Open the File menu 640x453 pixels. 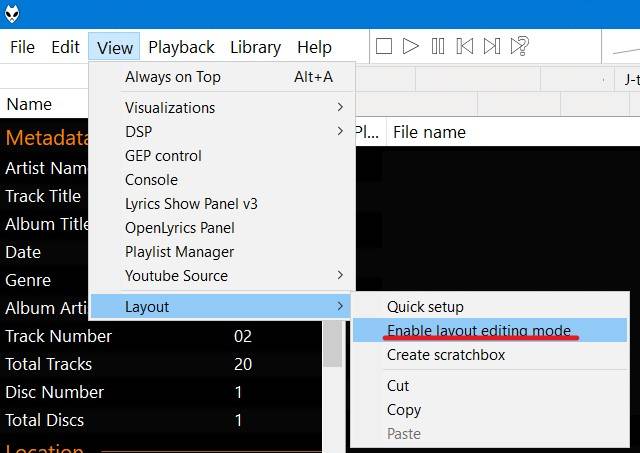click(x=22, y=47)
